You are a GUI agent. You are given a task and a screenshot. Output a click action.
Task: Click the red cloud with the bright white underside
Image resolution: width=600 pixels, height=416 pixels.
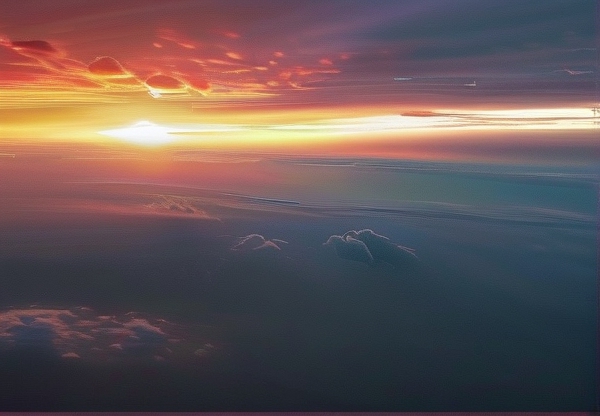coord(164,84)
